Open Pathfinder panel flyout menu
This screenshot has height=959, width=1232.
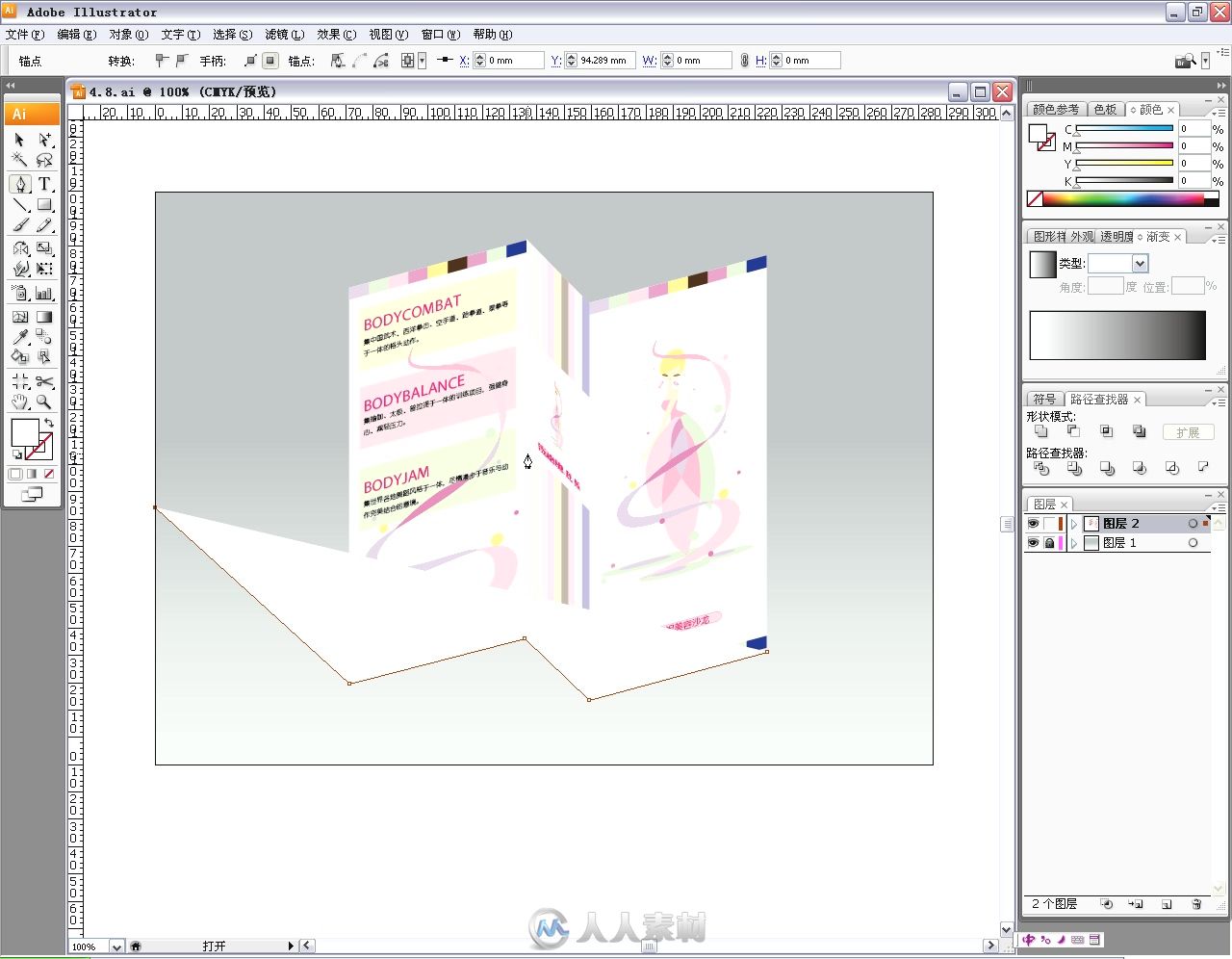[1219, 402]
